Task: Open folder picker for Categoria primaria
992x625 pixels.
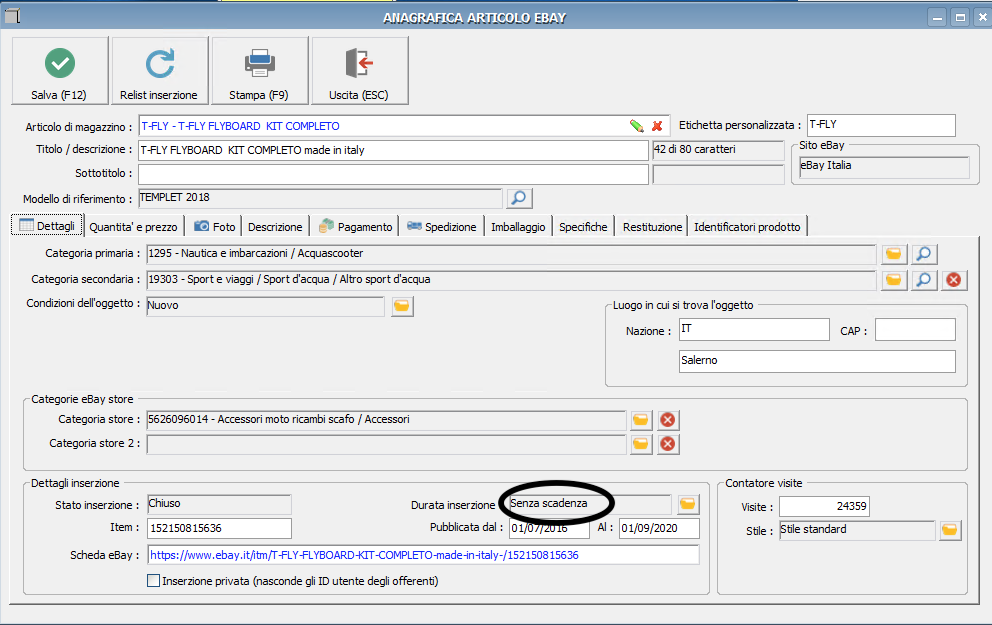Action: (893, 254)
